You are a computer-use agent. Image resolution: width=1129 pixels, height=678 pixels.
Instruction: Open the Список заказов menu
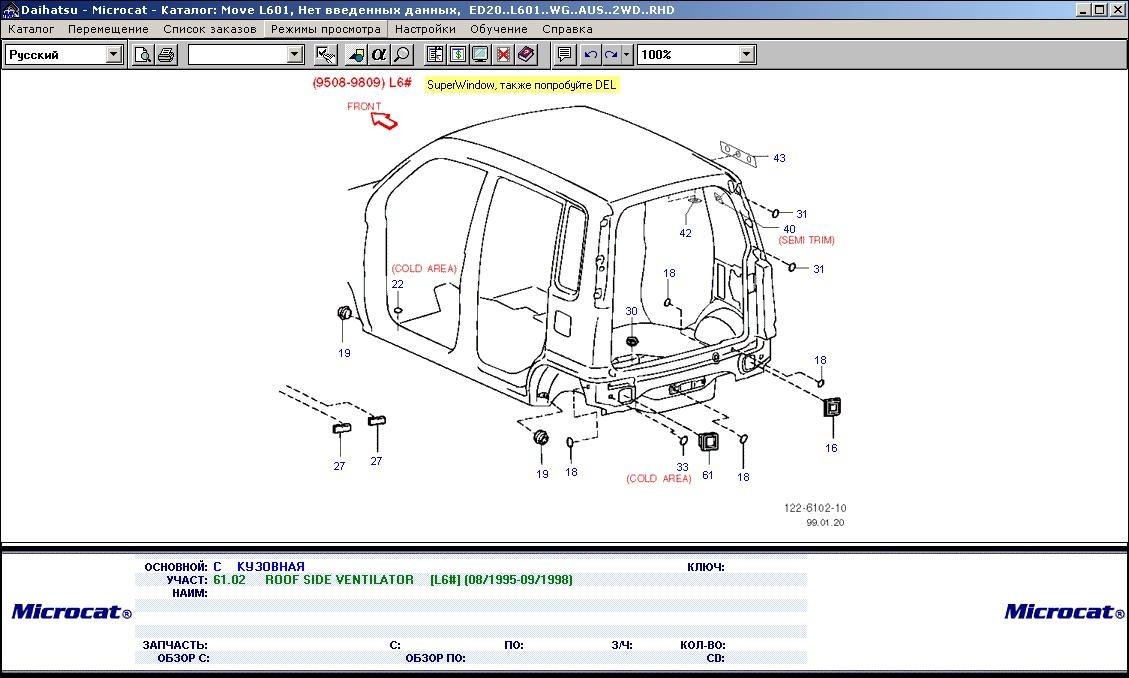pyautogui.click(x=210, y=30)
